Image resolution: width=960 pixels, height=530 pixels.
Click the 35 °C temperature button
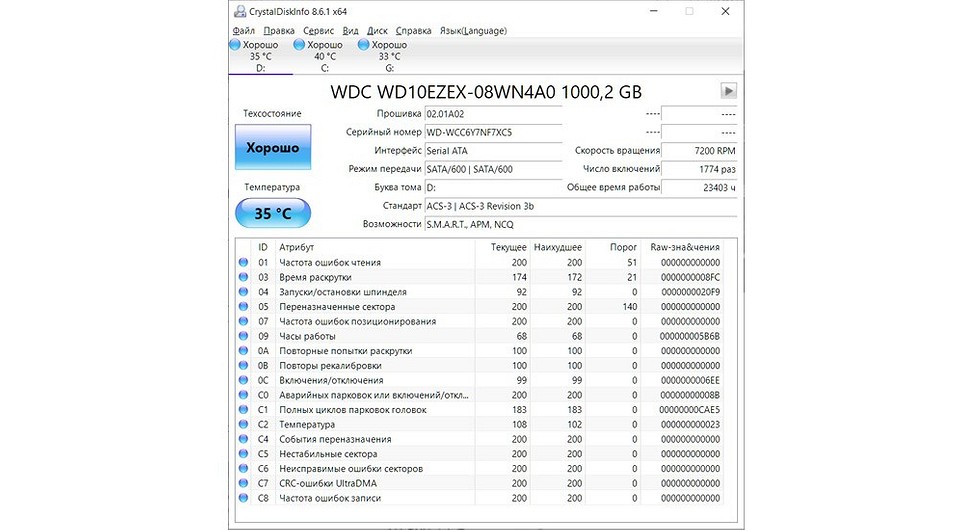[273, 213]
